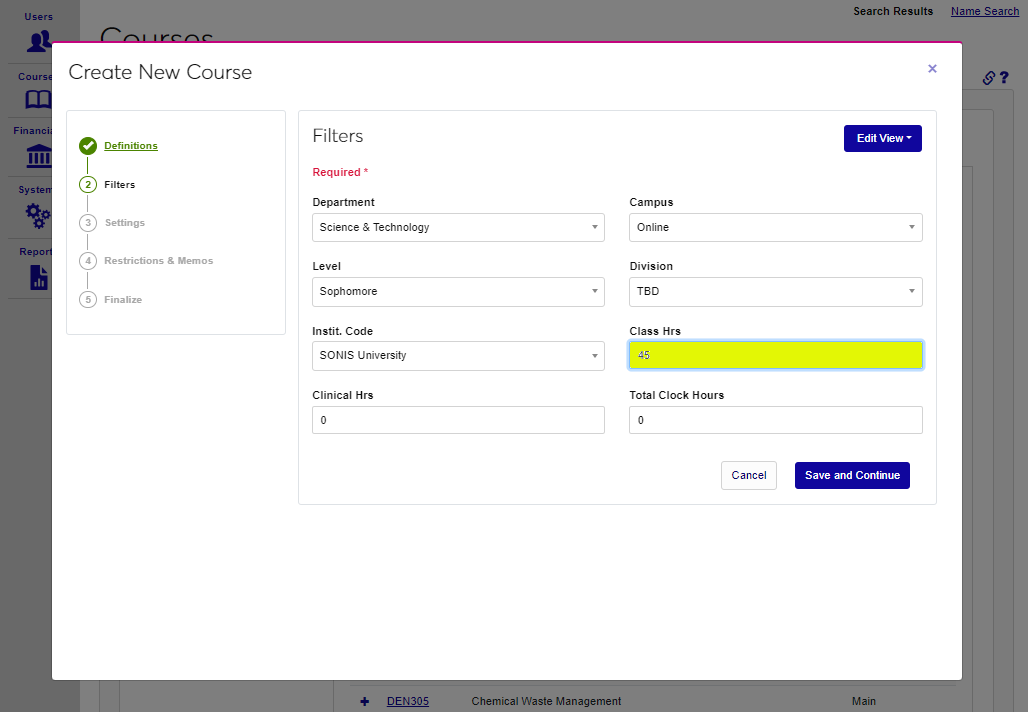Expand the Level dropdown showing Sophomore

(x=458, y=292)
